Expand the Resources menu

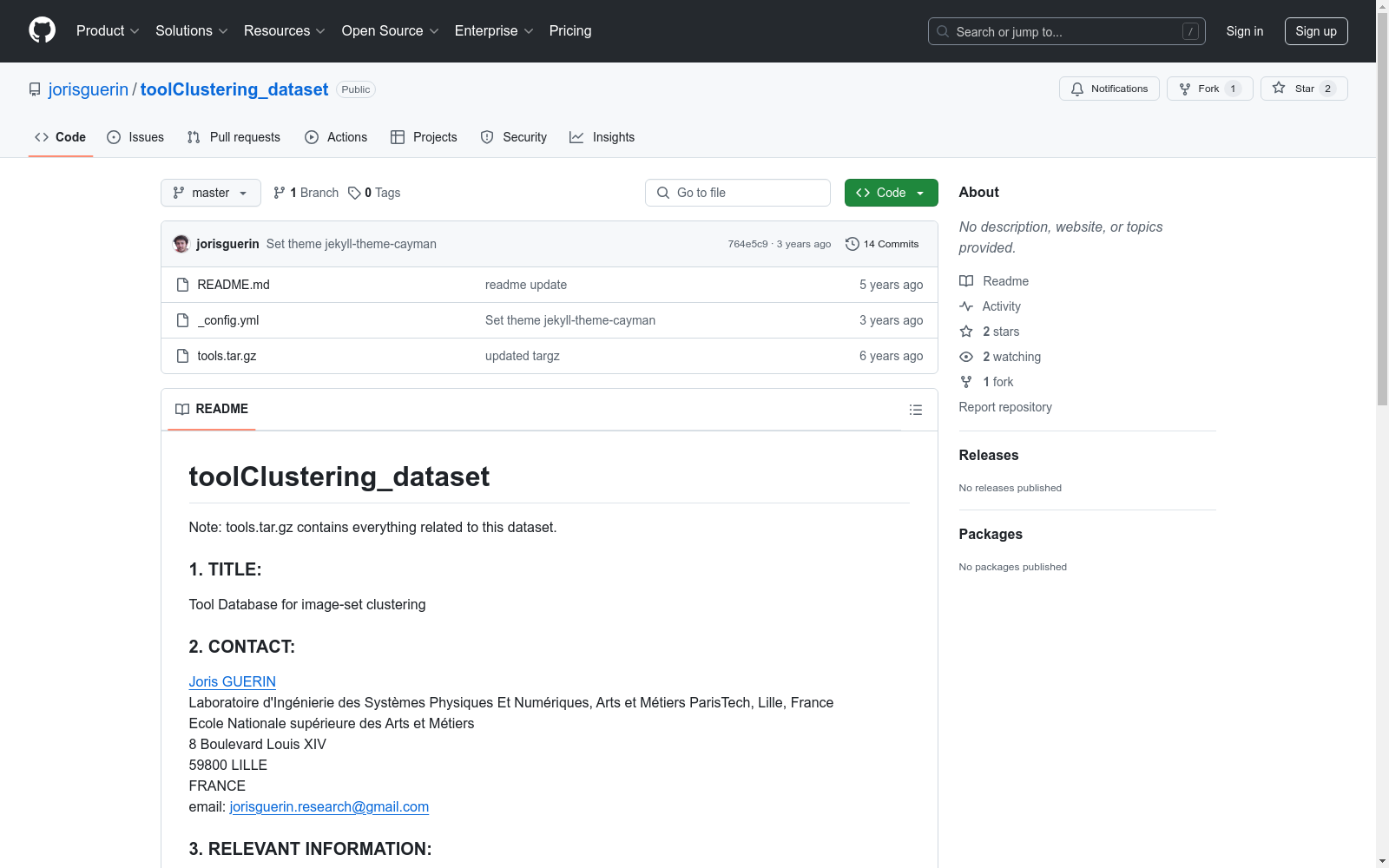tap(285, 31)
